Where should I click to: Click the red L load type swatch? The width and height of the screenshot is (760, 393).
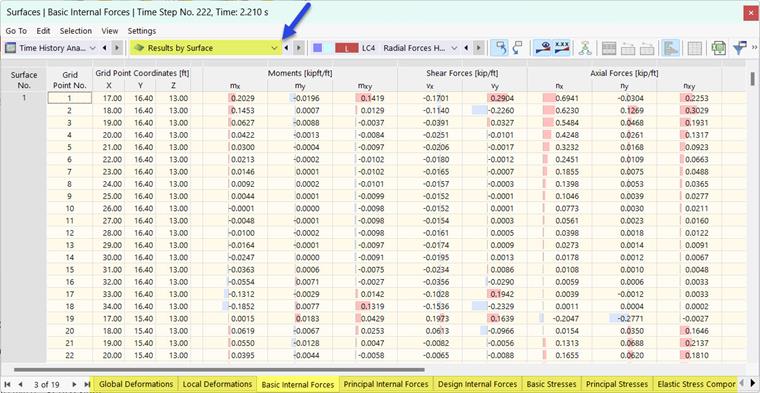click(x=347, y=48)
